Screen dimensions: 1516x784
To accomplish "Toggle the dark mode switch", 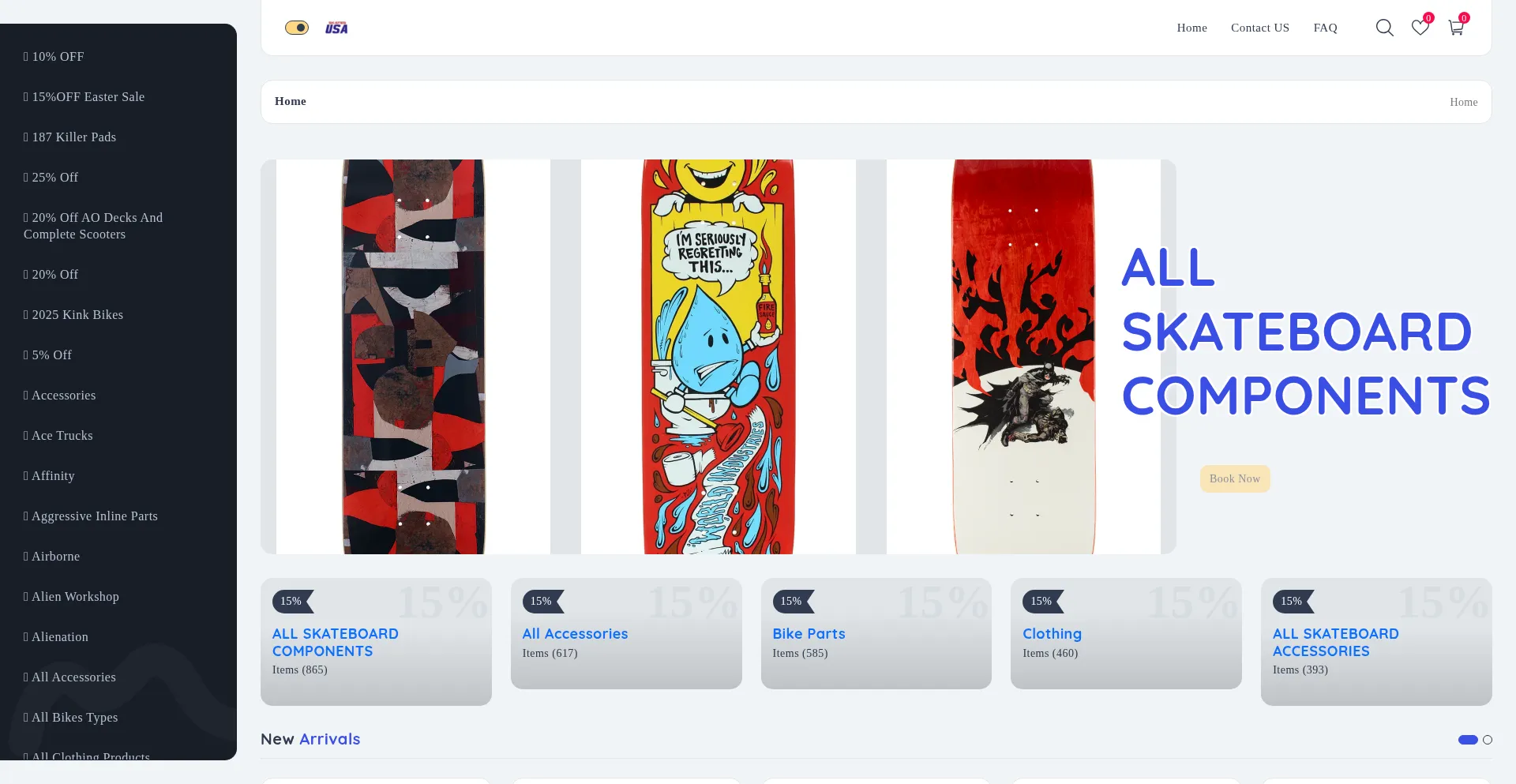I will point(297,28).
